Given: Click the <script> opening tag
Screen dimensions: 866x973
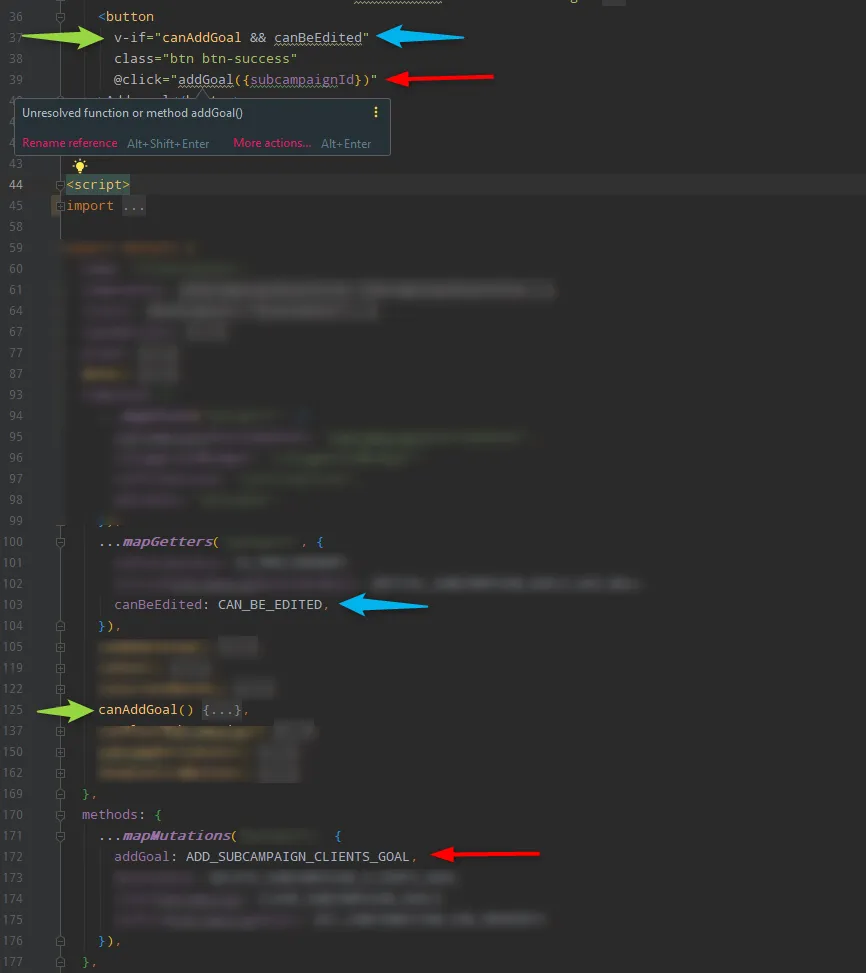Looking at the screenshot, I should click(x=98, y=185).
